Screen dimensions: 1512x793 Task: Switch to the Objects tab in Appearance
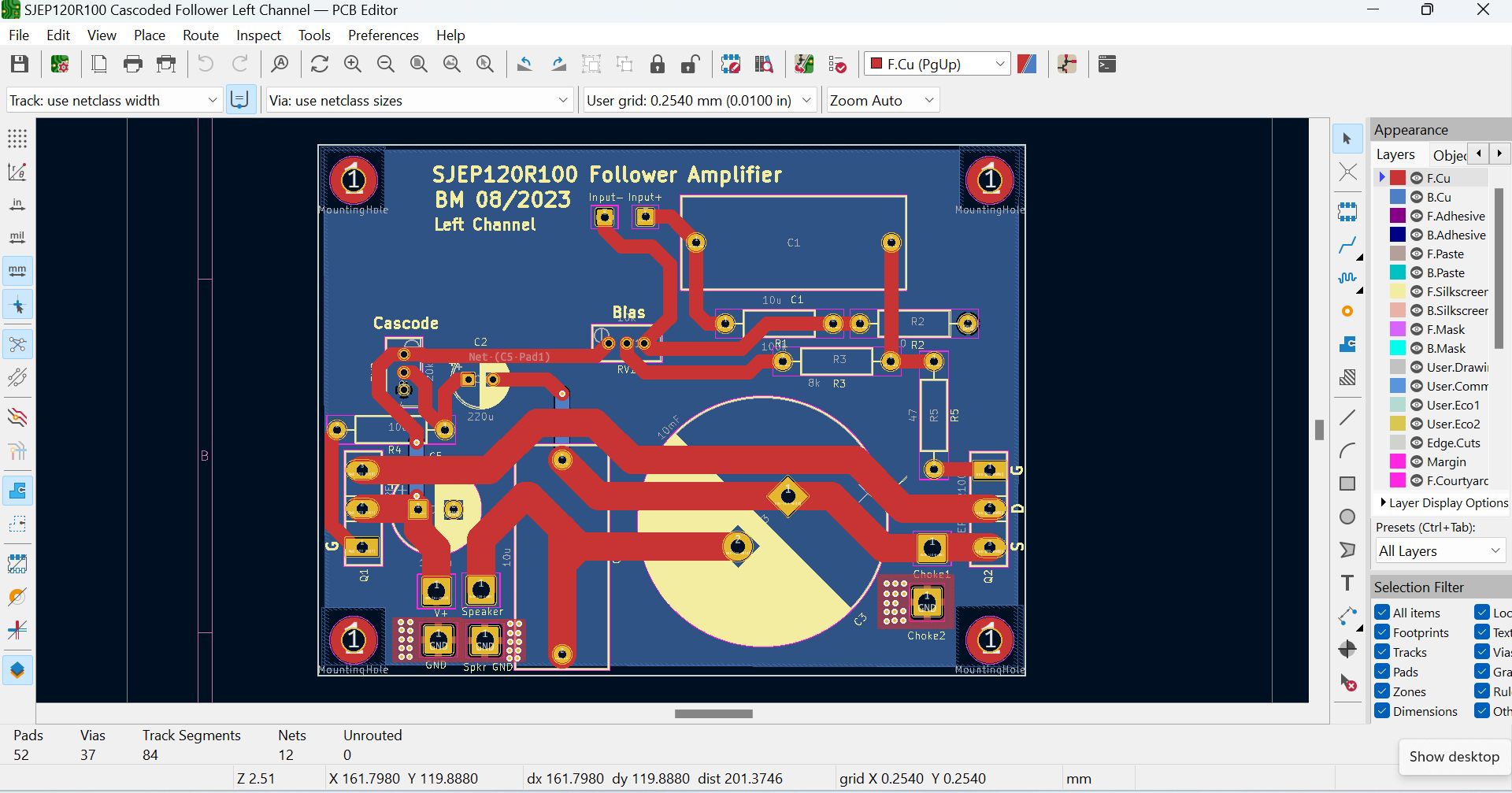tap(1449, 155)
